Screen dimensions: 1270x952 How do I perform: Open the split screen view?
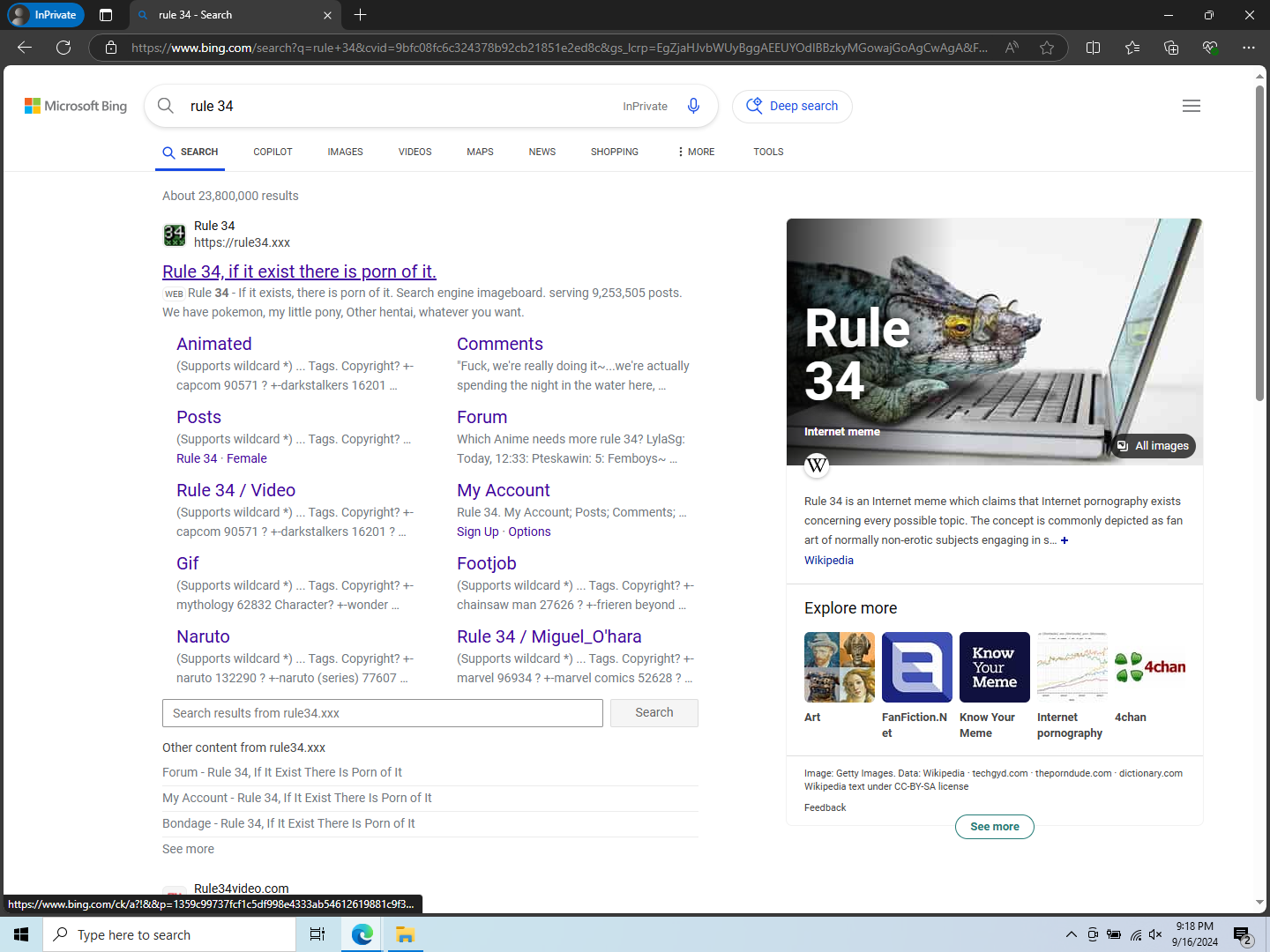[x=1094, y=48]
